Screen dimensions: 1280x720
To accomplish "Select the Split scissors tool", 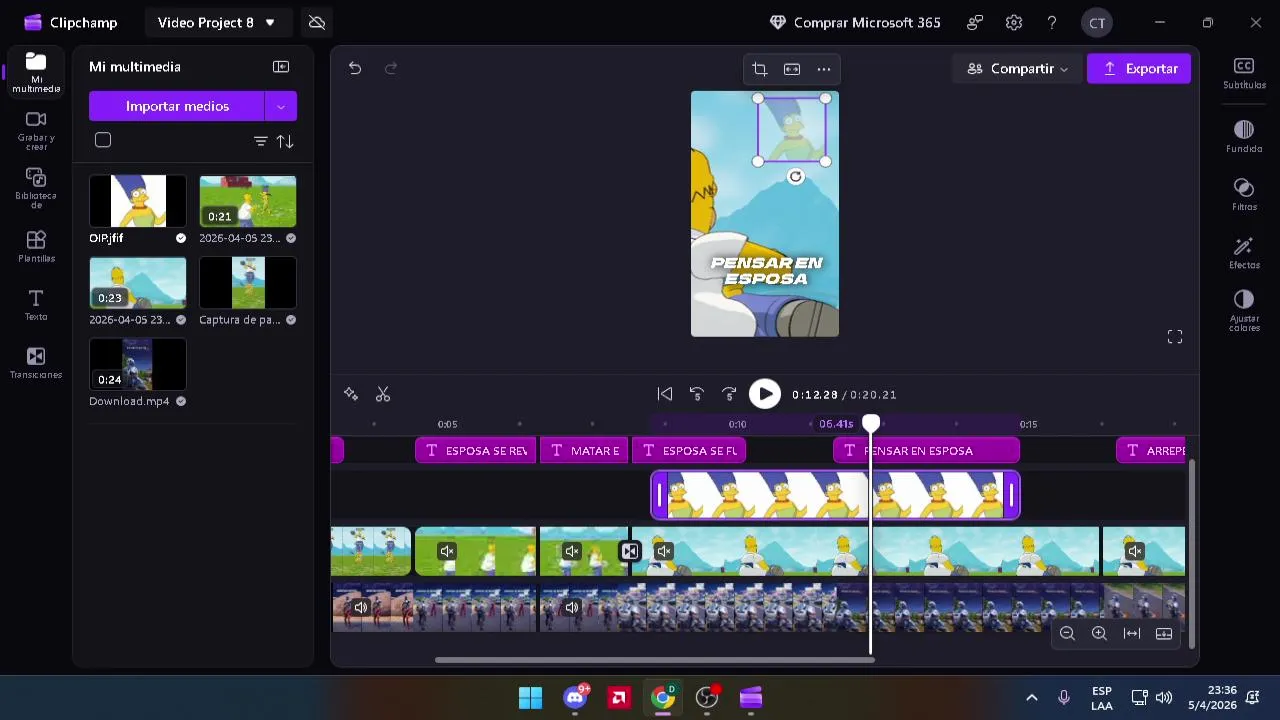I will pyautogui.click(x=383, y=394).
